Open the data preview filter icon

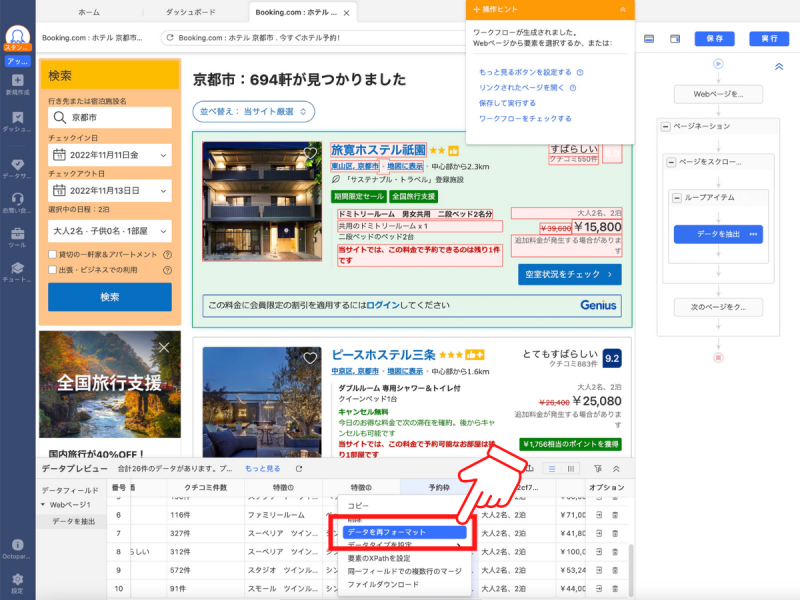(597, 468)
